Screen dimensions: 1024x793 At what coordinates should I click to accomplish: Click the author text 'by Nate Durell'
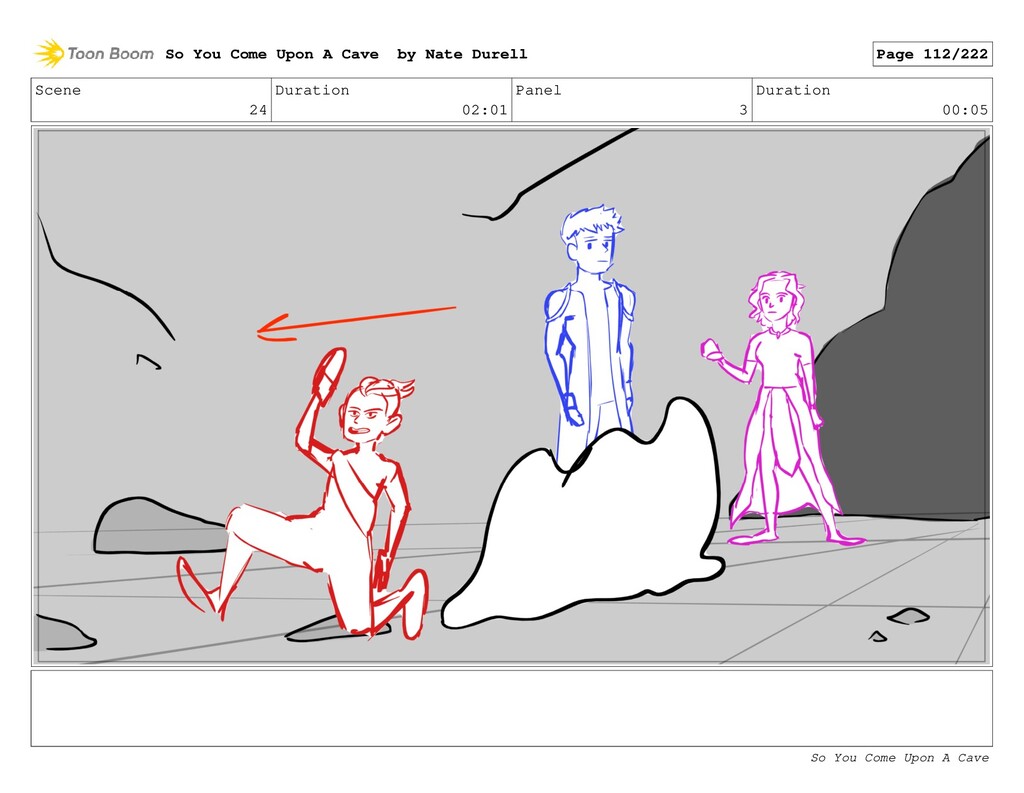pos(462,54)
